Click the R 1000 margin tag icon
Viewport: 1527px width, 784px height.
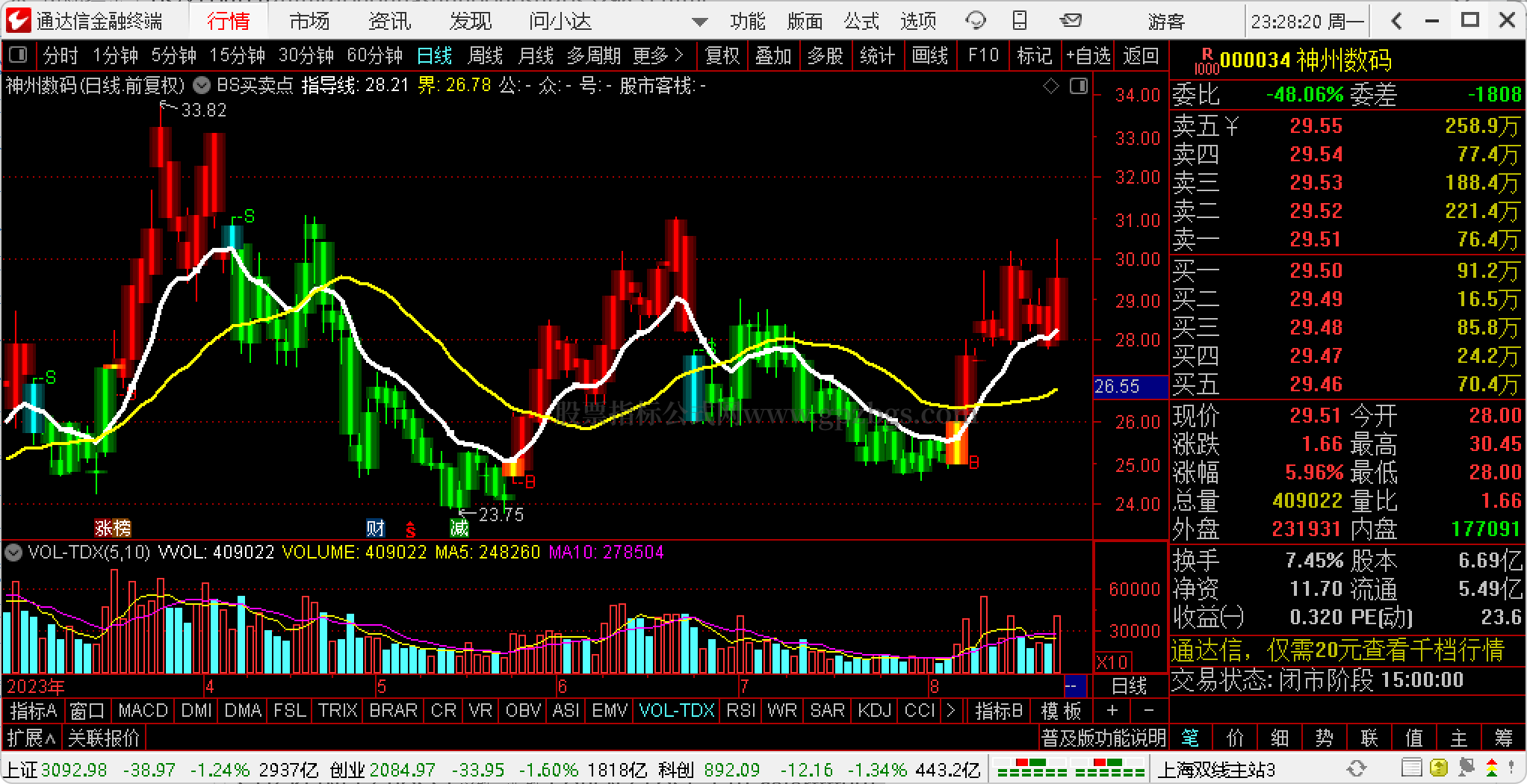pos(1205,60)
